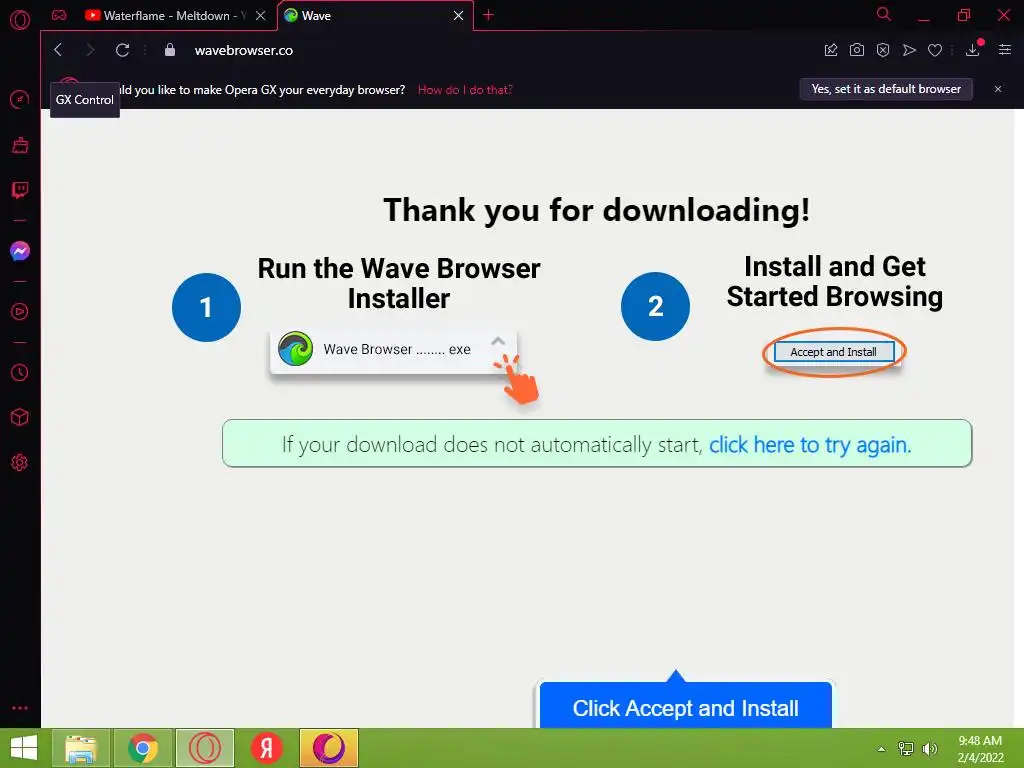This screenshot has width=1024, height=768.
Task: Open Opera GX taskbar icon
Action: pos(205,748)
